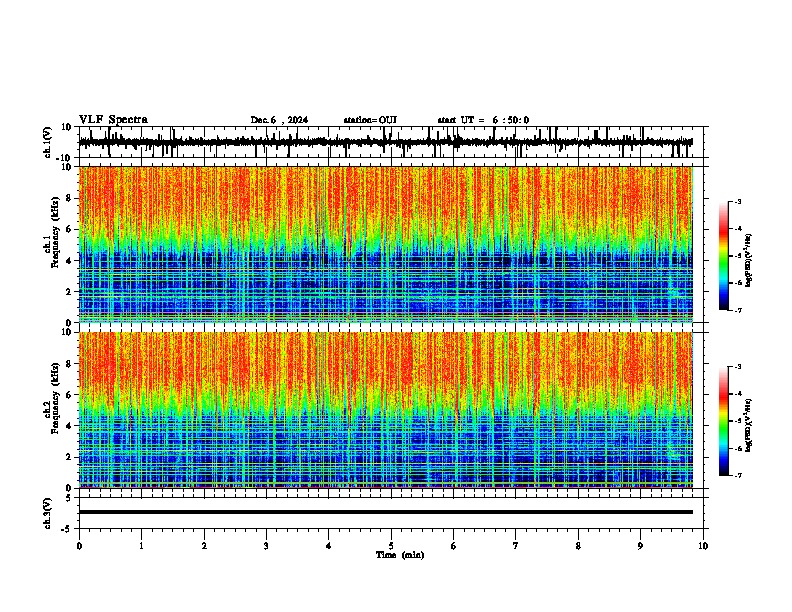This screenshot has height=612, width=792.
Task: Click the ch.2 Frequency (kHz) axis label
Action: tap(54, 398)
